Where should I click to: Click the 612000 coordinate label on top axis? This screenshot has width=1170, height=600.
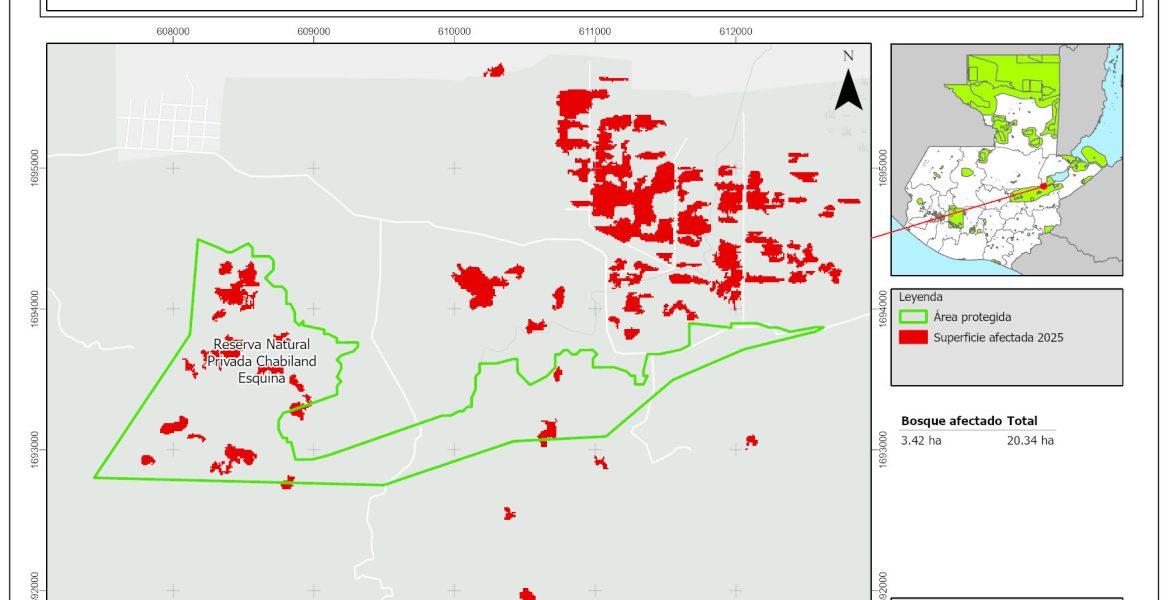tap(735, 31)
